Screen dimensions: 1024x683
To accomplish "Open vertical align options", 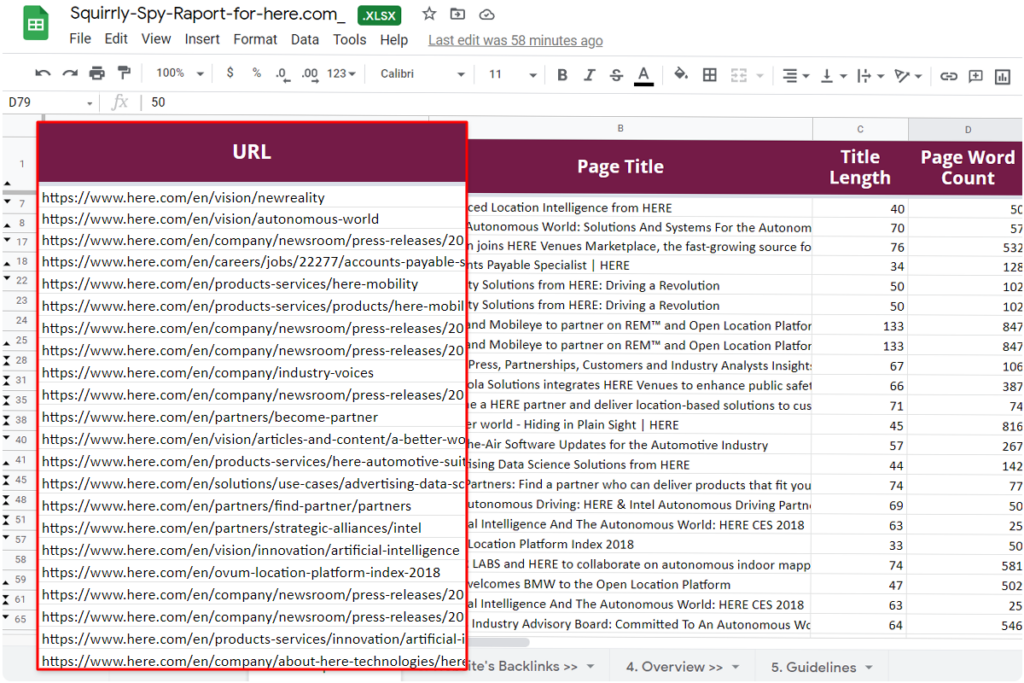I will click(833, 76).
